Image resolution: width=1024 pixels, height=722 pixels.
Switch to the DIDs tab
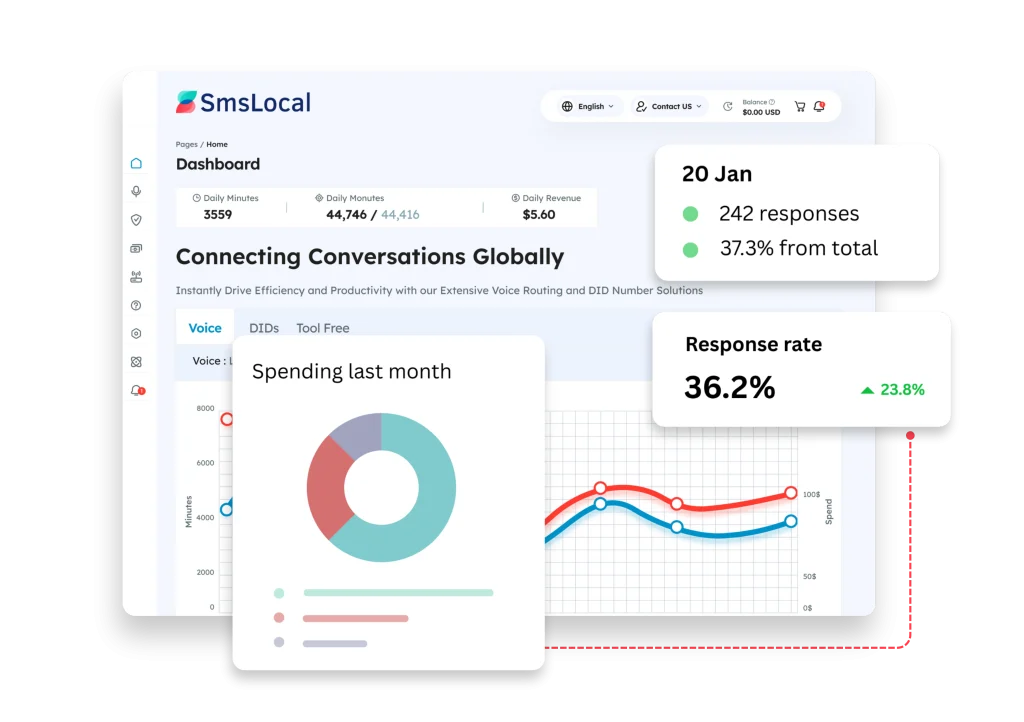pyautogui.click(x=264, y=328)
